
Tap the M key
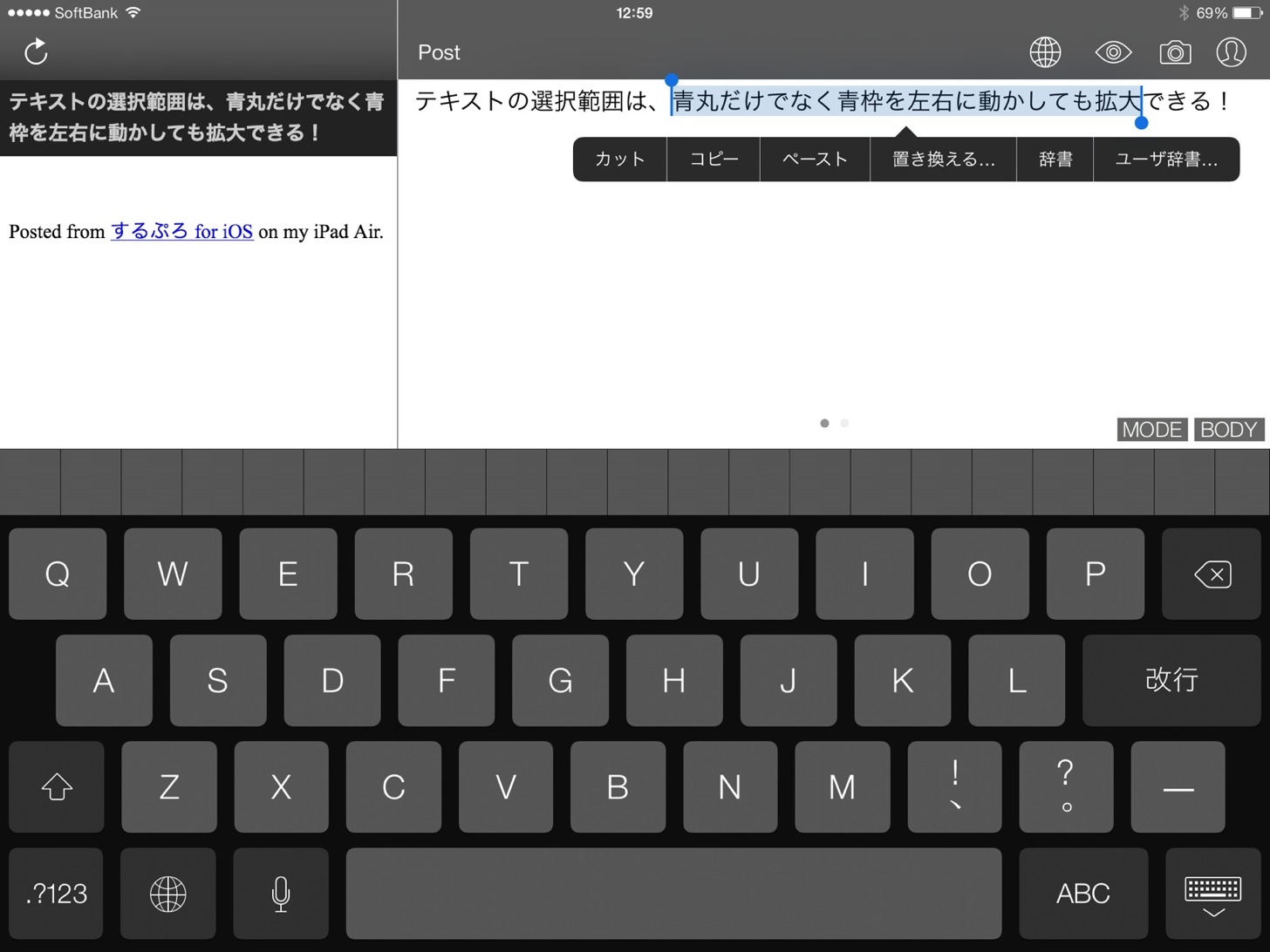click(x=842, y=787)
